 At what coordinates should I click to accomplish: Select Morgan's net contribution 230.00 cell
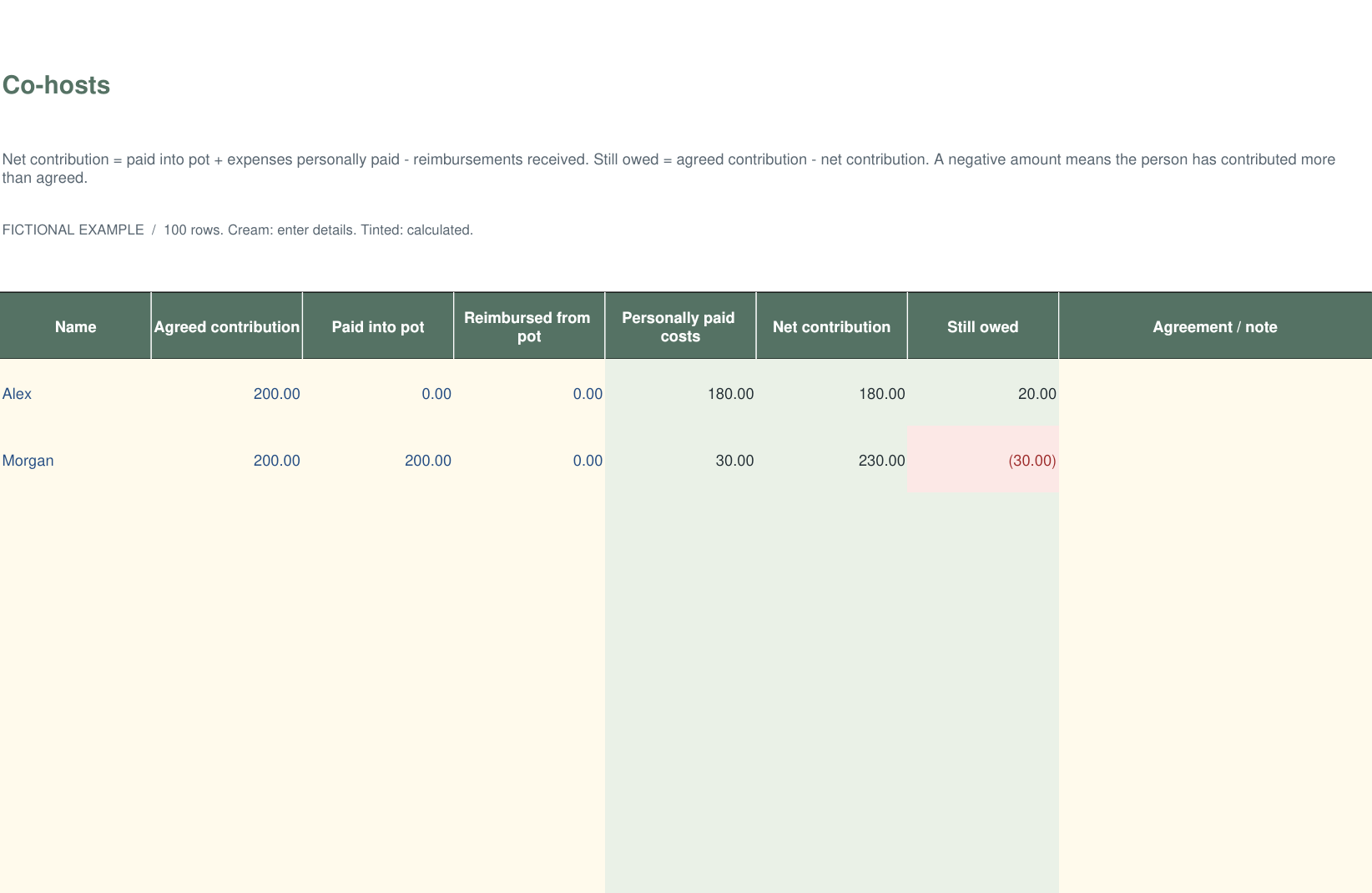[831, 460]
